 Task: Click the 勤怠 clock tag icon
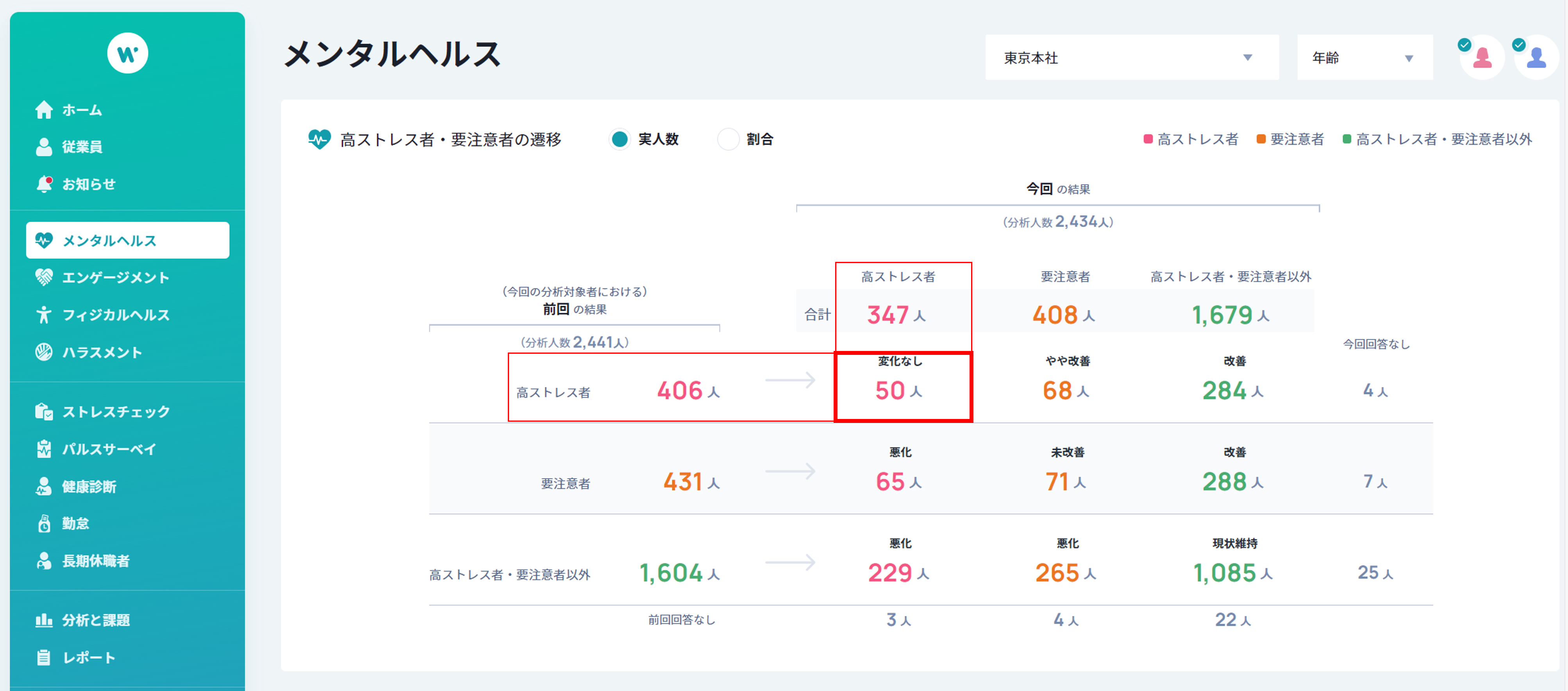point(44,524)
